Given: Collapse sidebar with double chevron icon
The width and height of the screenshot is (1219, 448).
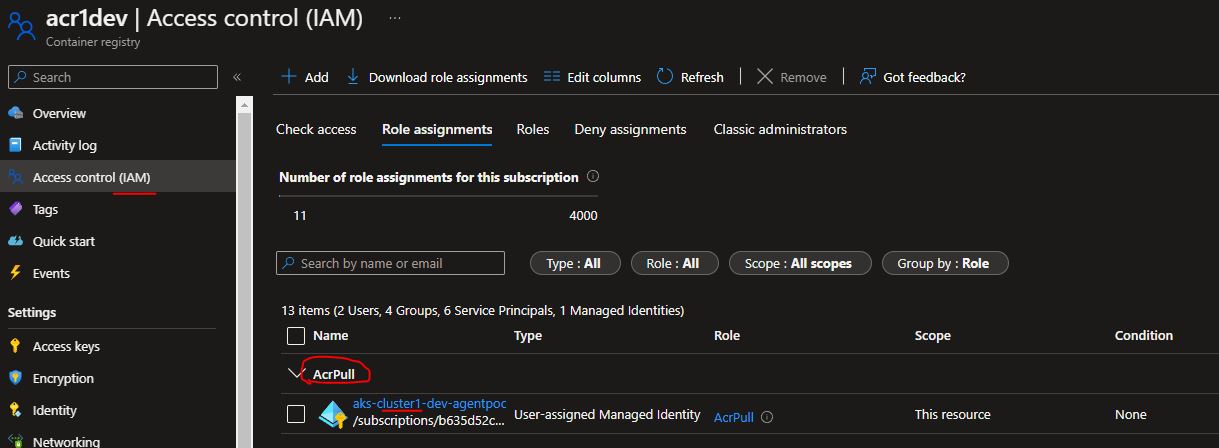Looking at the screenshot, I should (x=237, y=77).
